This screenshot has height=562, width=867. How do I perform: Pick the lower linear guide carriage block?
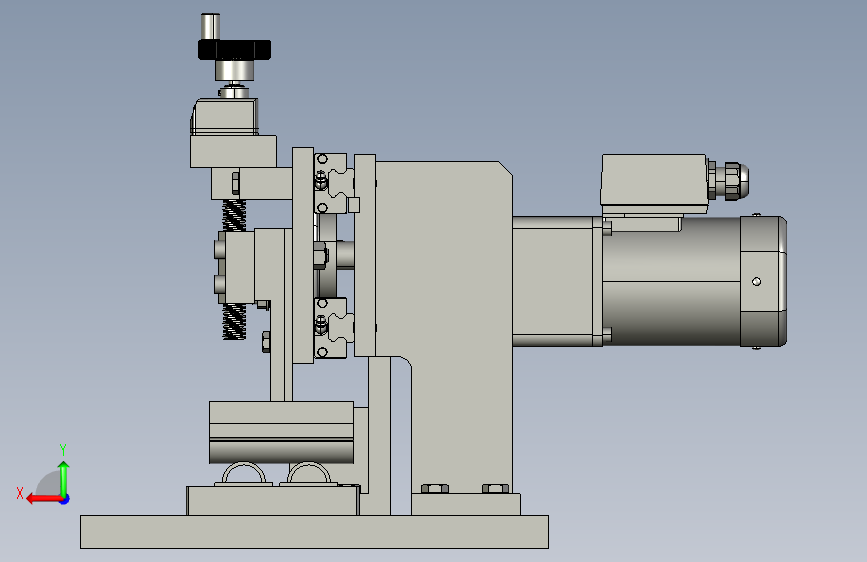point(333,327)
